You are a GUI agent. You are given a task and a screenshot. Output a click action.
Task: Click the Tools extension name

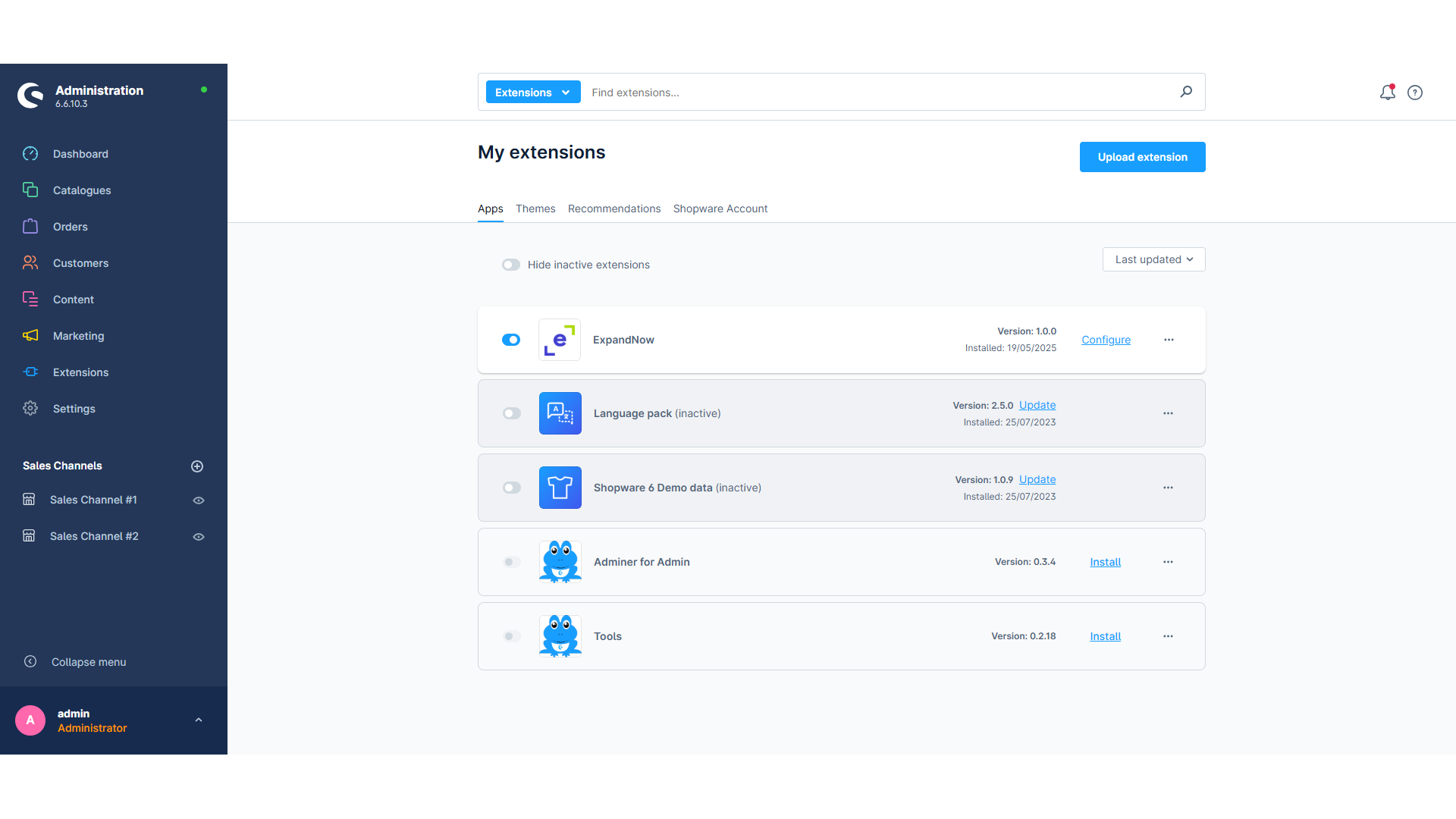tap(607, 636)
